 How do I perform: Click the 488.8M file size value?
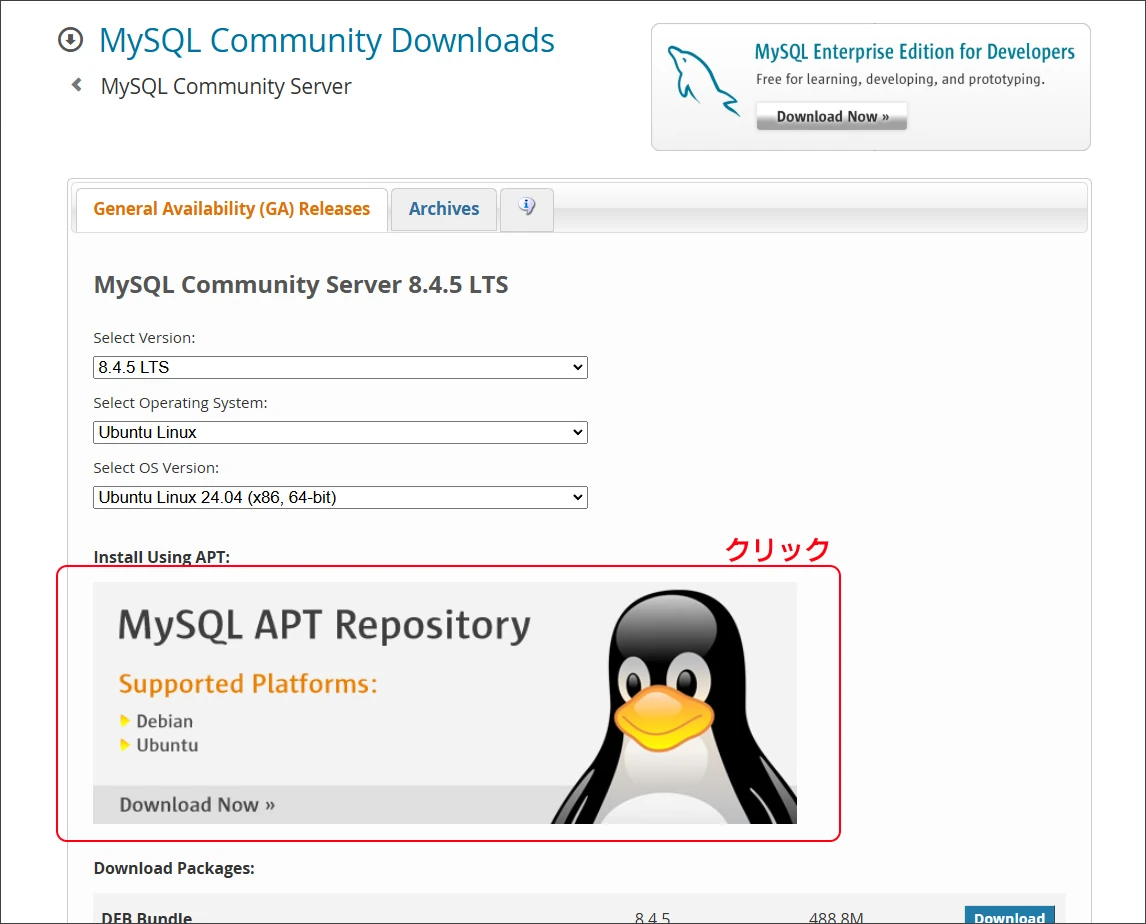(836, 917)
